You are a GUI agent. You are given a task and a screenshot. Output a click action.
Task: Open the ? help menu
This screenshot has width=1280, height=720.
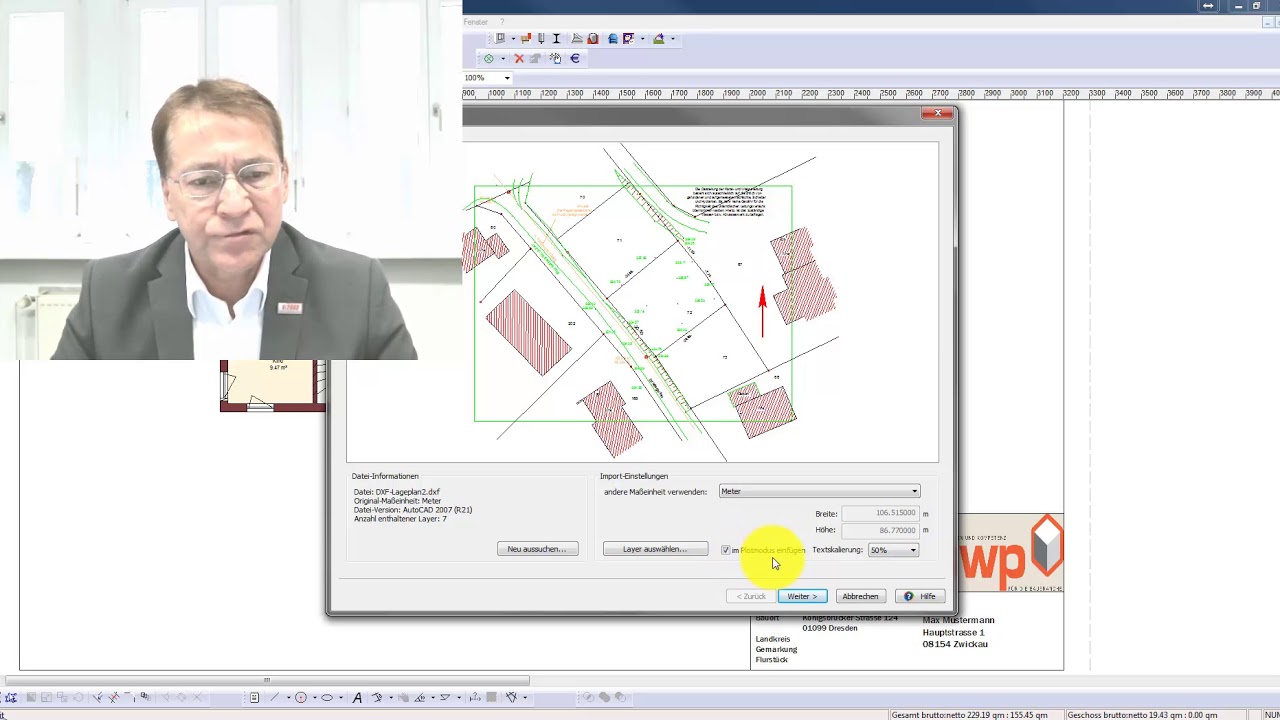(502, 22)
